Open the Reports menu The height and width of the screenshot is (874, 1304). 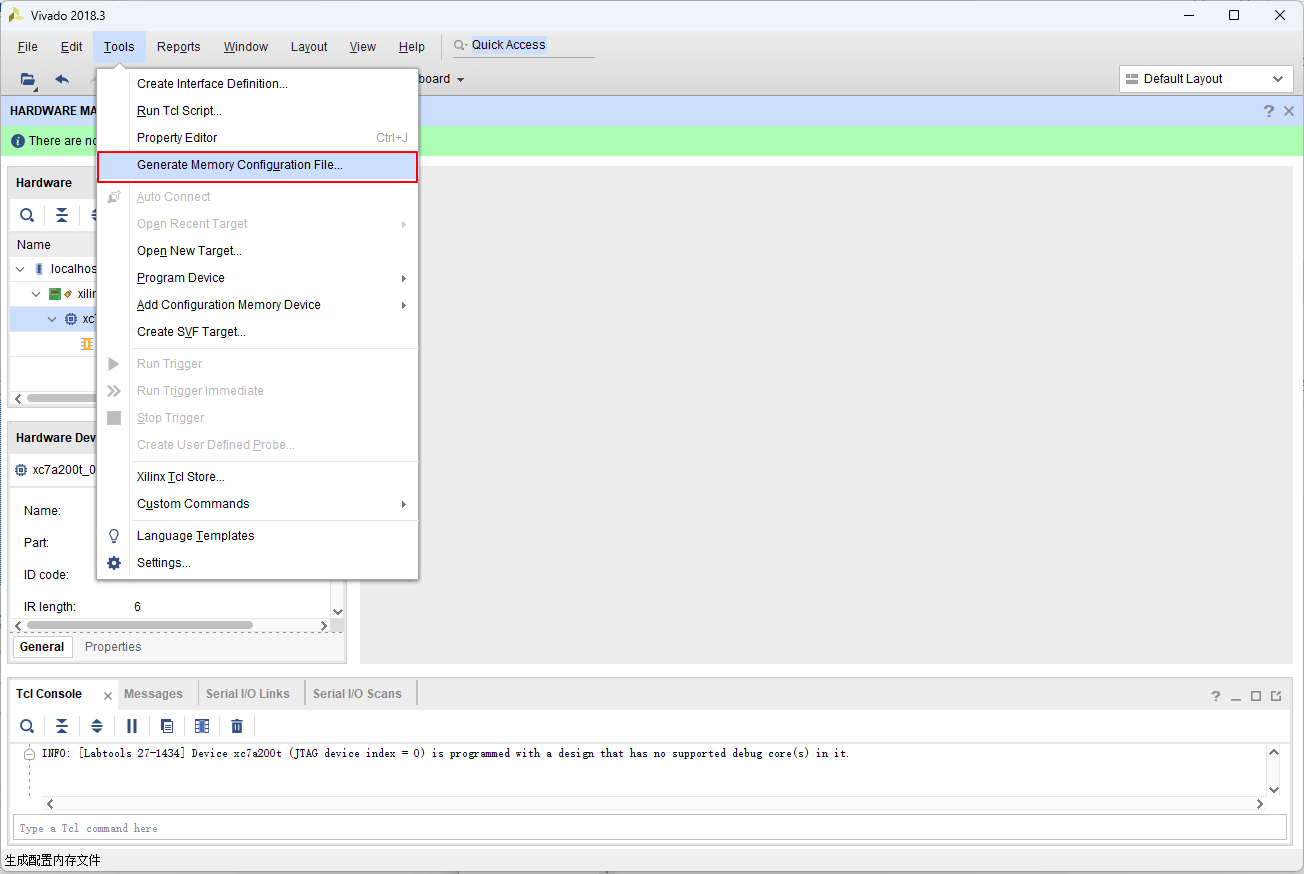tap(179, 47)
